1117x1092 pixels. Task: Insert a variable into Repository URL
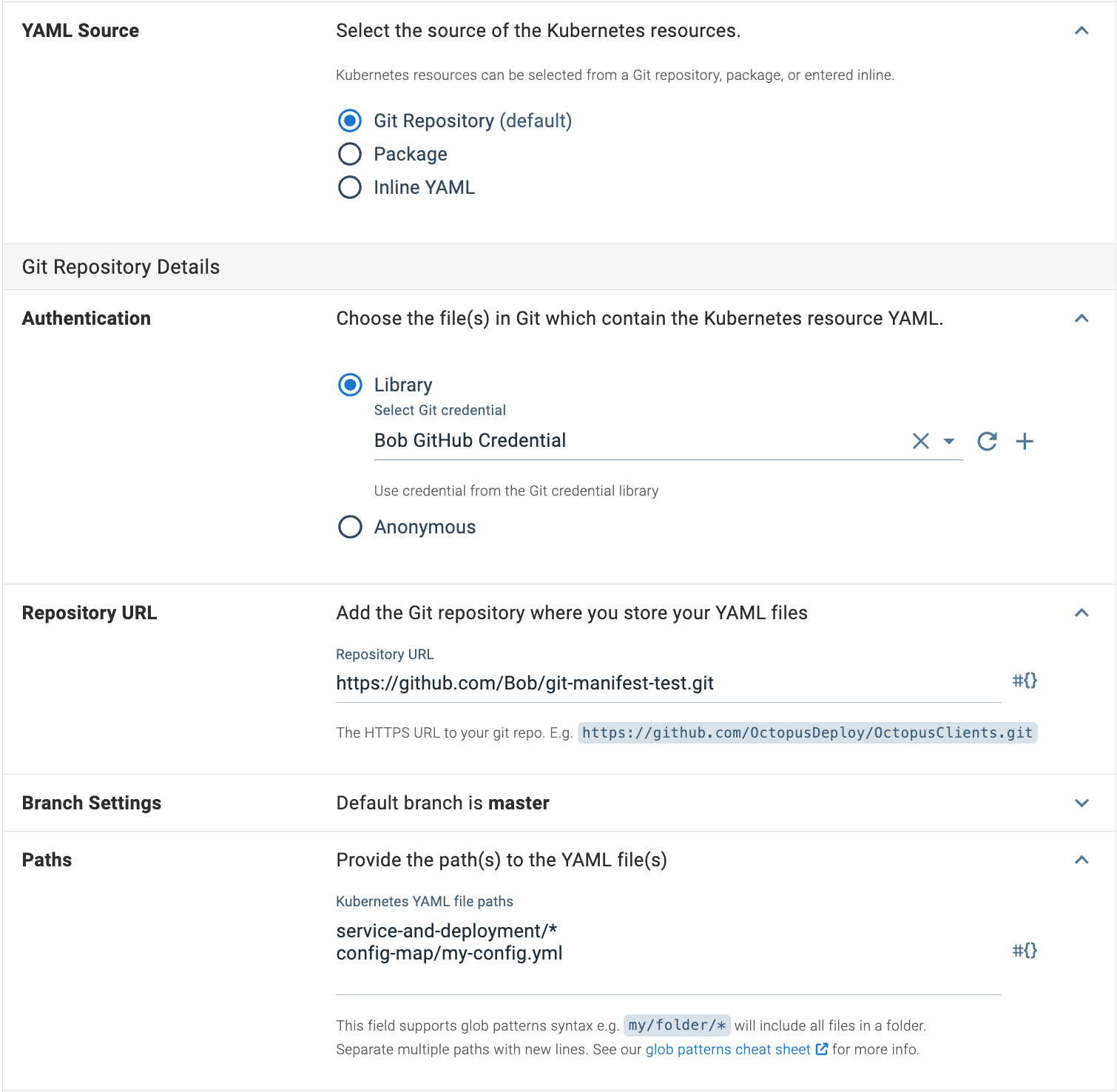tap(1025, 681)
